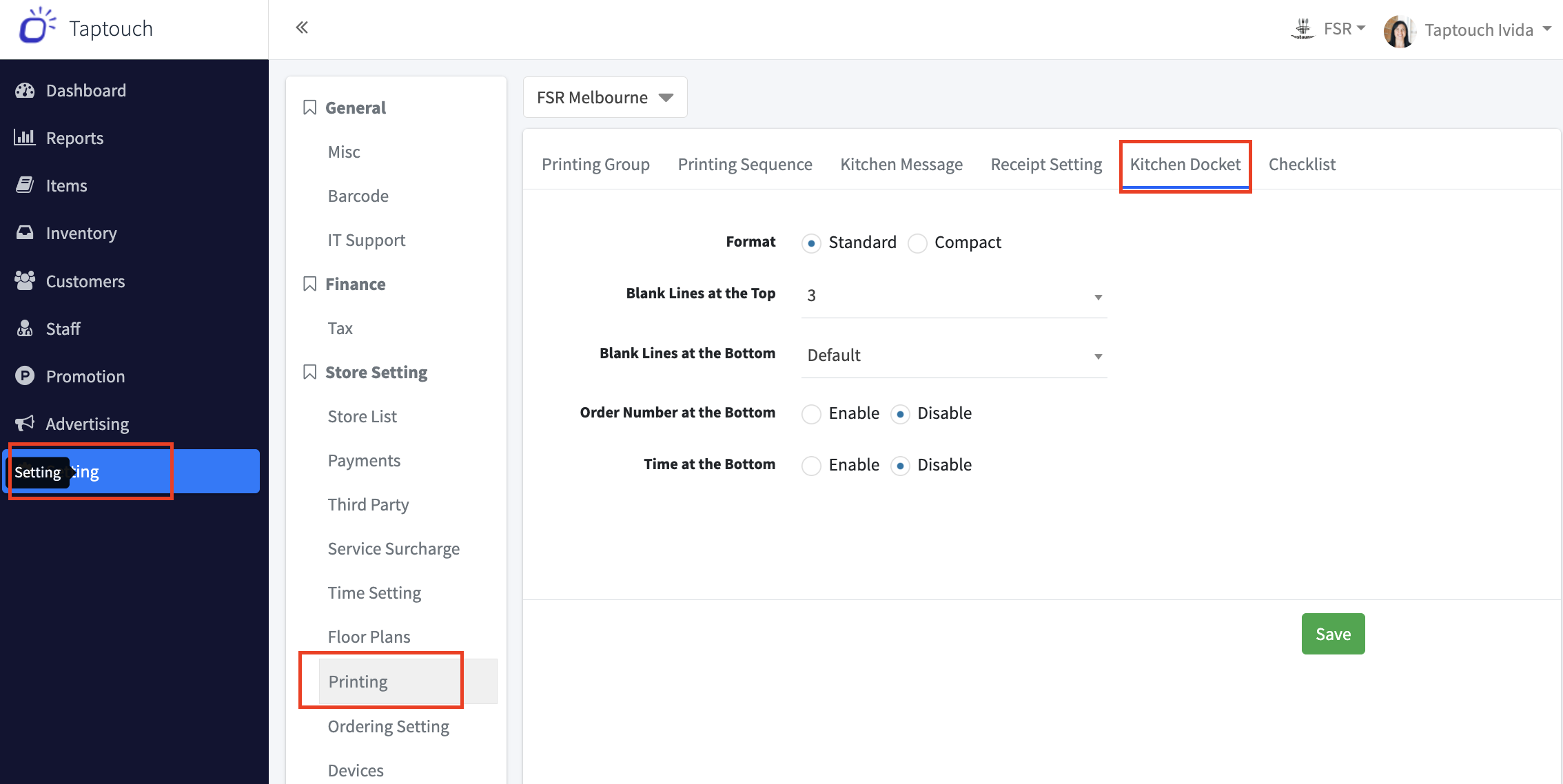Screen dimensions: 1563x784
Task: Enable Time at the Bottom
Action: (x=811, y=466)
